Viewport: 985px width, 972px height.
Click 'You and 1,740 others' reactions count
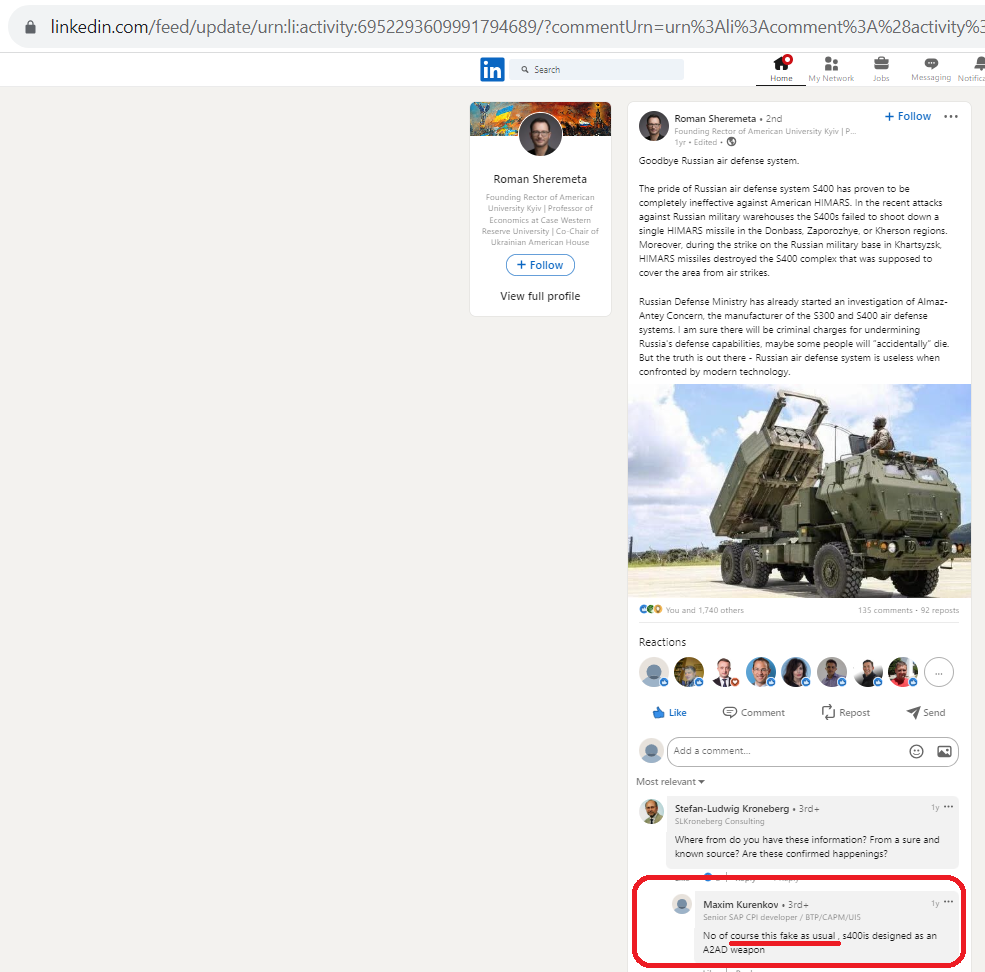tap(704, 610)
